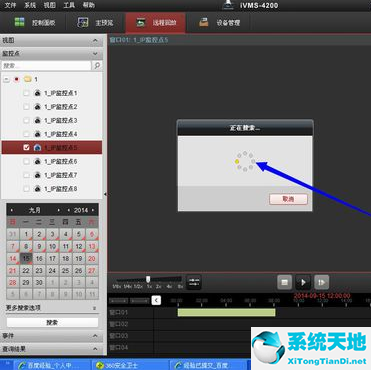The width and height of the screenshot is (371, 370).
Task: Check the 1_IP监控点2 checkbox
Action: (26, 107)
